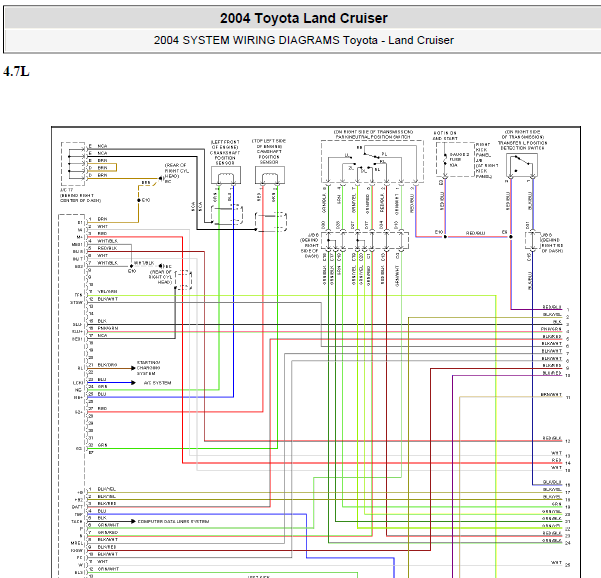Click the arrow pointing to A/C System
The width and height of the screenshot is (601, 578).
tap(133, 383)
